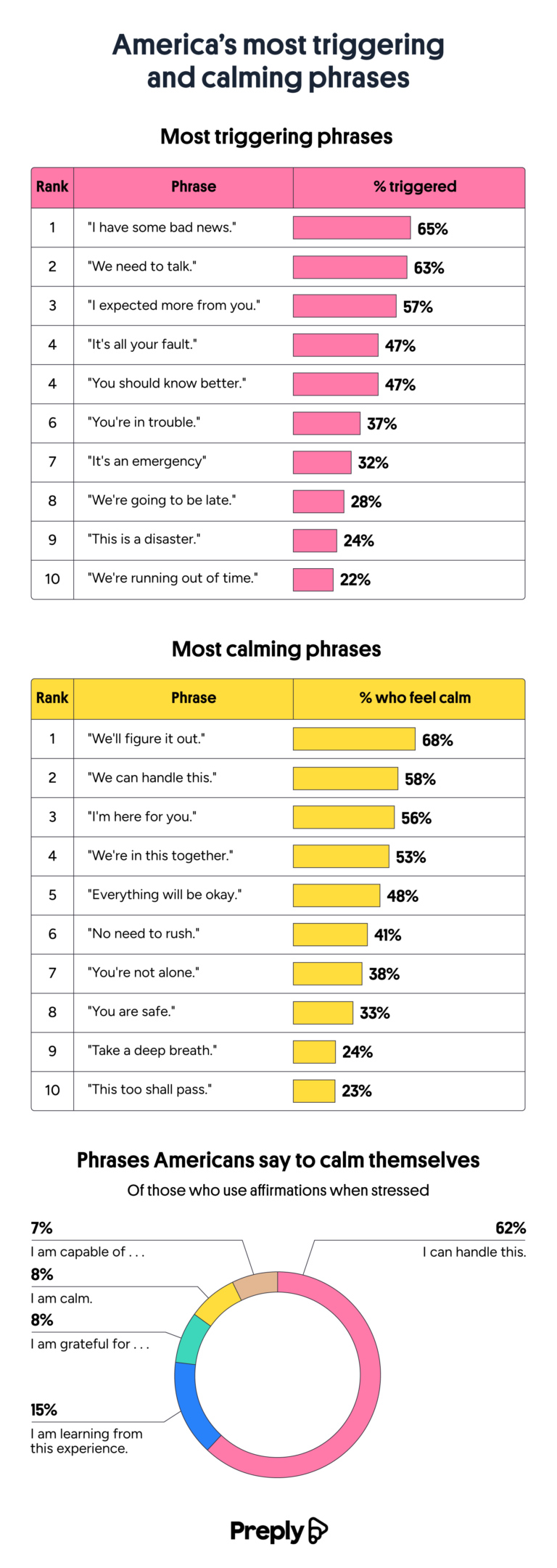557x1568 pixels.
Task: Select the 22% bar for running out of time
Action: pos(313,580)
